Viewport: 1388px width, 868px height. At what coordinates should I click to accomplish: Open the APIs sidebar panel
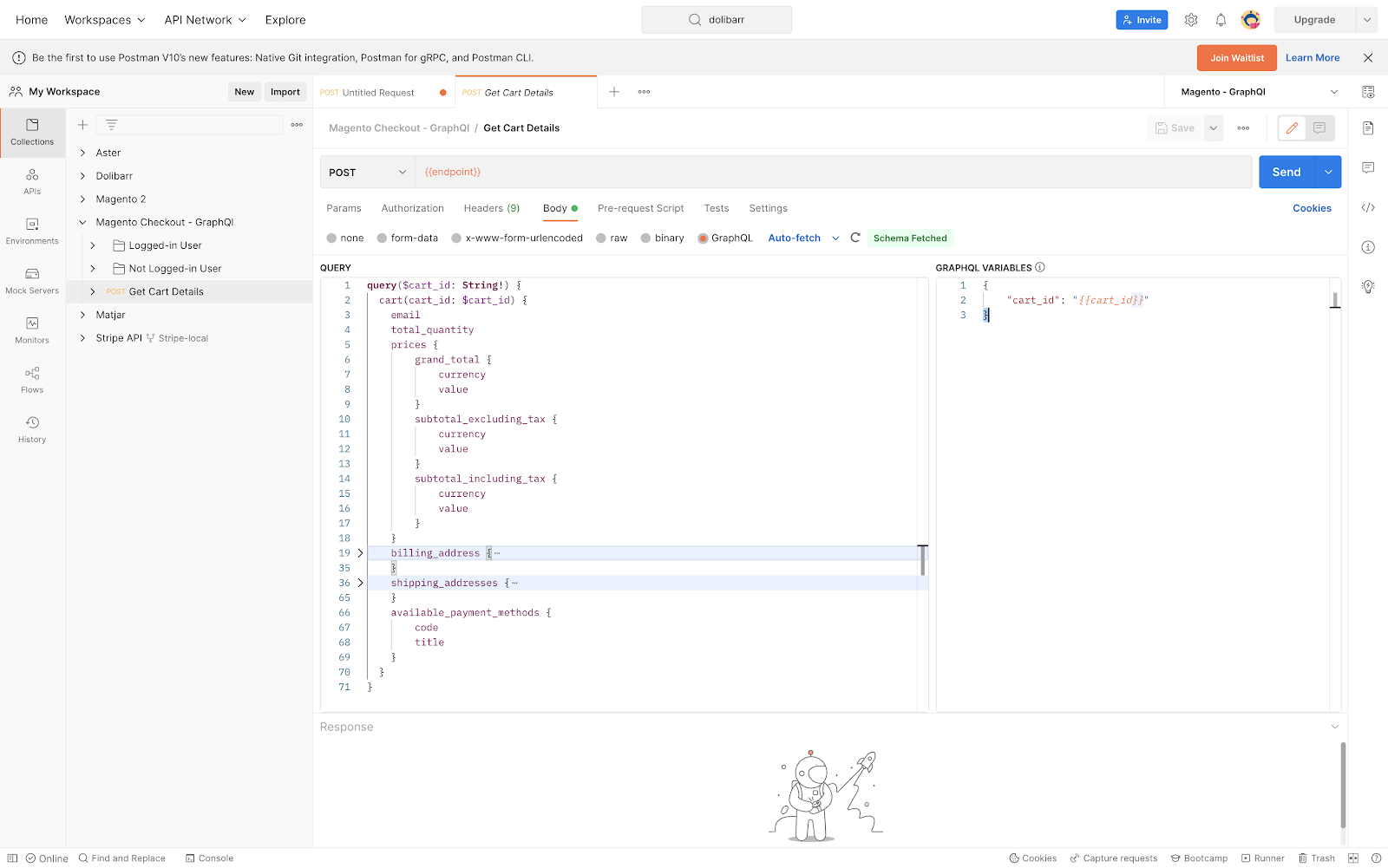pos(32,181)
